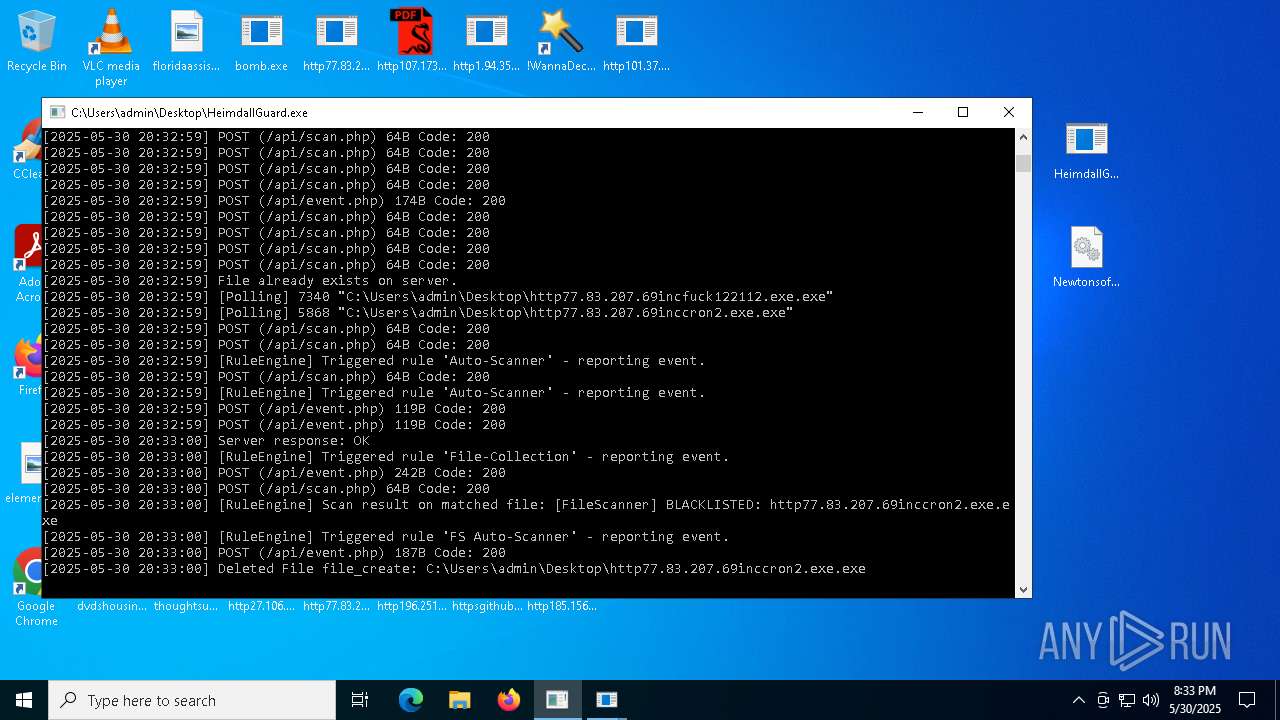
Task: Click the POST event.php 174B log line
Action: coord(275,201)
